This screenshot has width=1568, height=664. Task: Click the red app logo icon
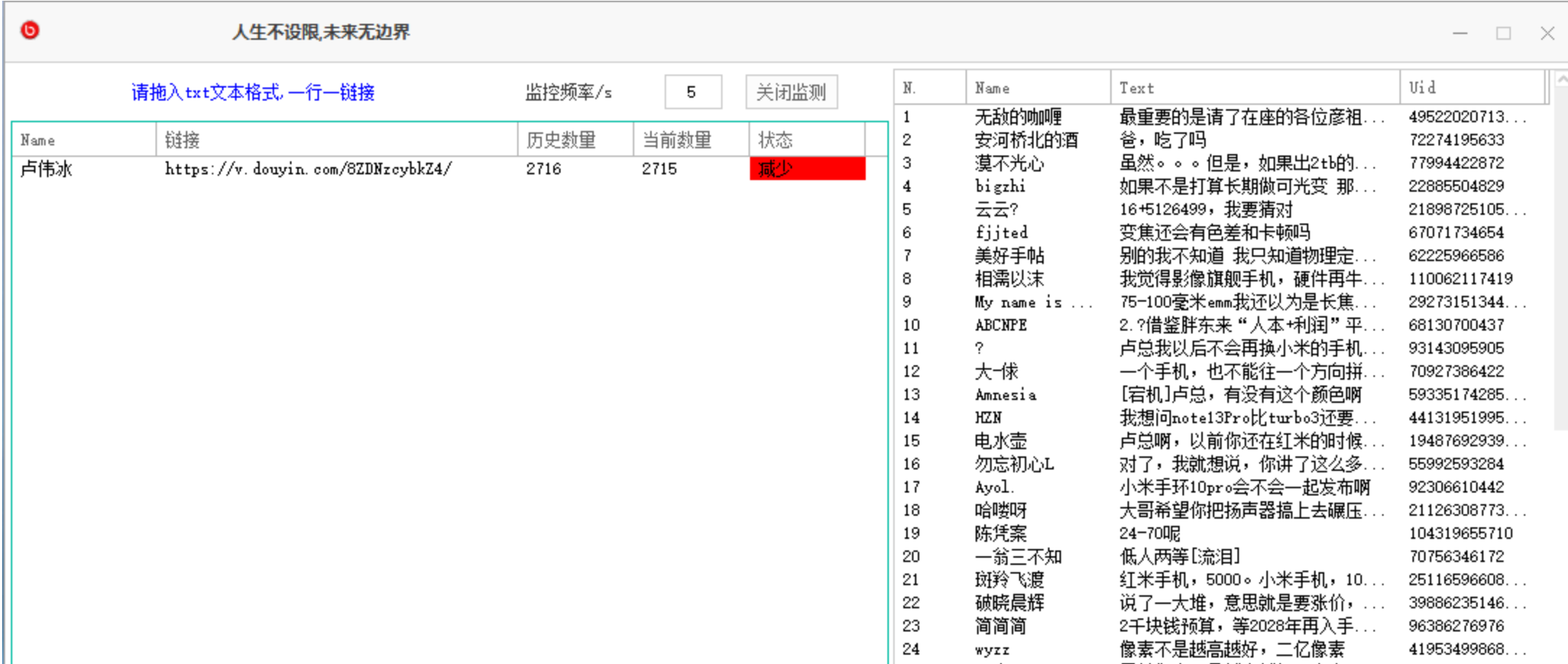coord(30,30)
